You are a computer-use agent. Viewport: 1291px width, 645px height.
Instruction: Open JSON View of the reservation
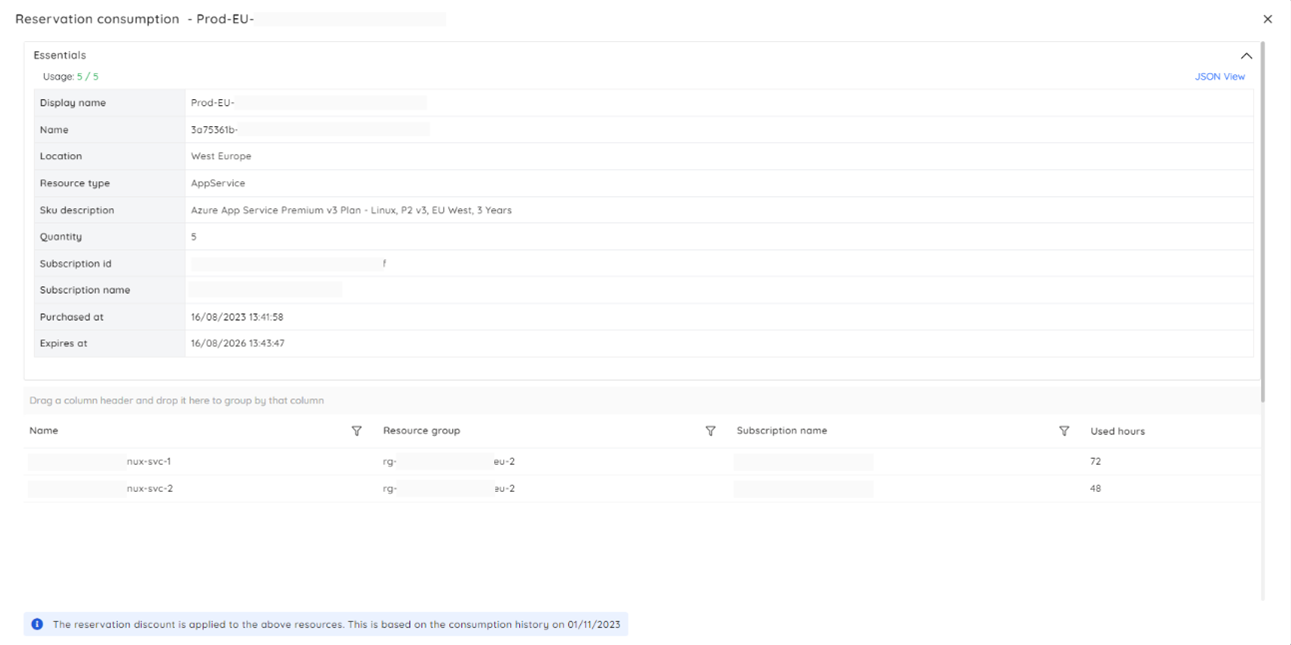point(1221,76)
